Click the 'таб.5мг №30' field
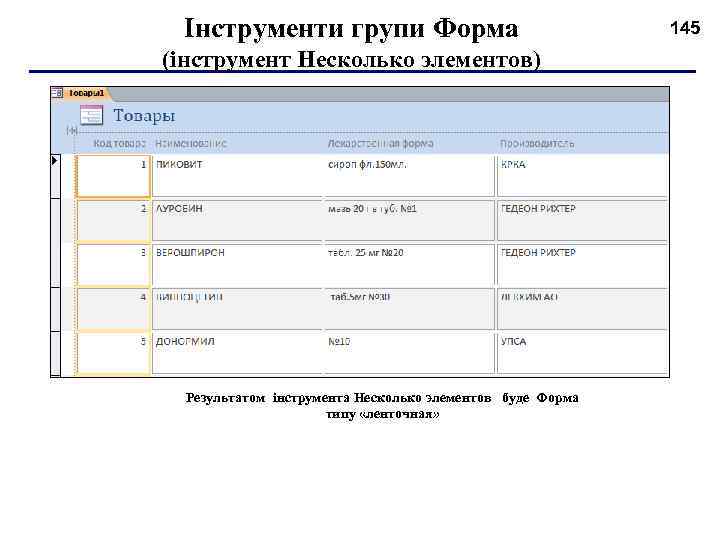 click(x=410, y=309)
